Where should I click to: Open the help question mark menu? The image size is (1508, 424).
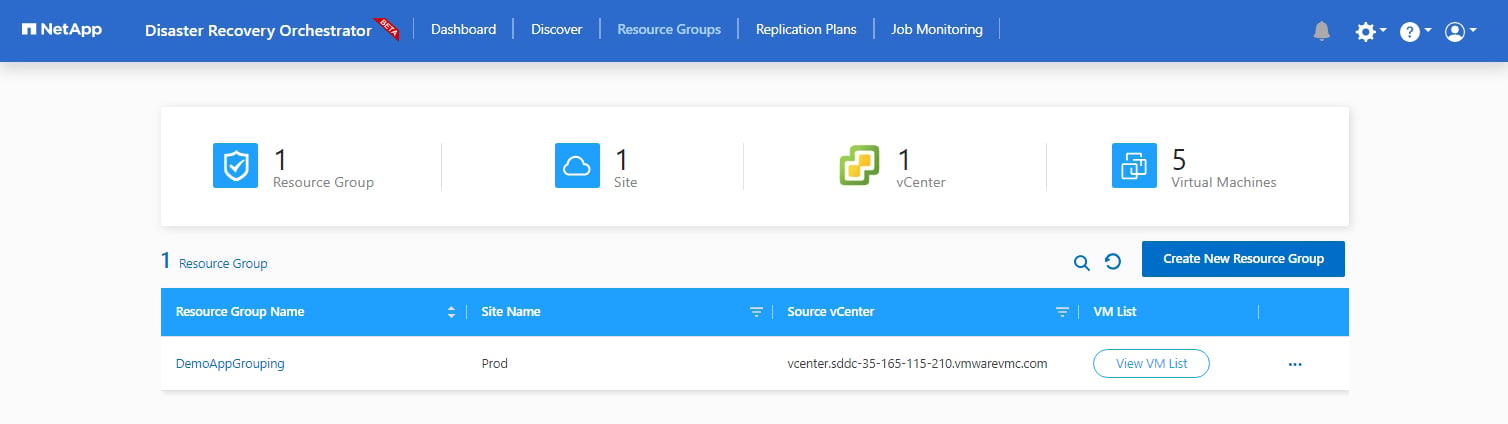click(x=1415, y=31)
